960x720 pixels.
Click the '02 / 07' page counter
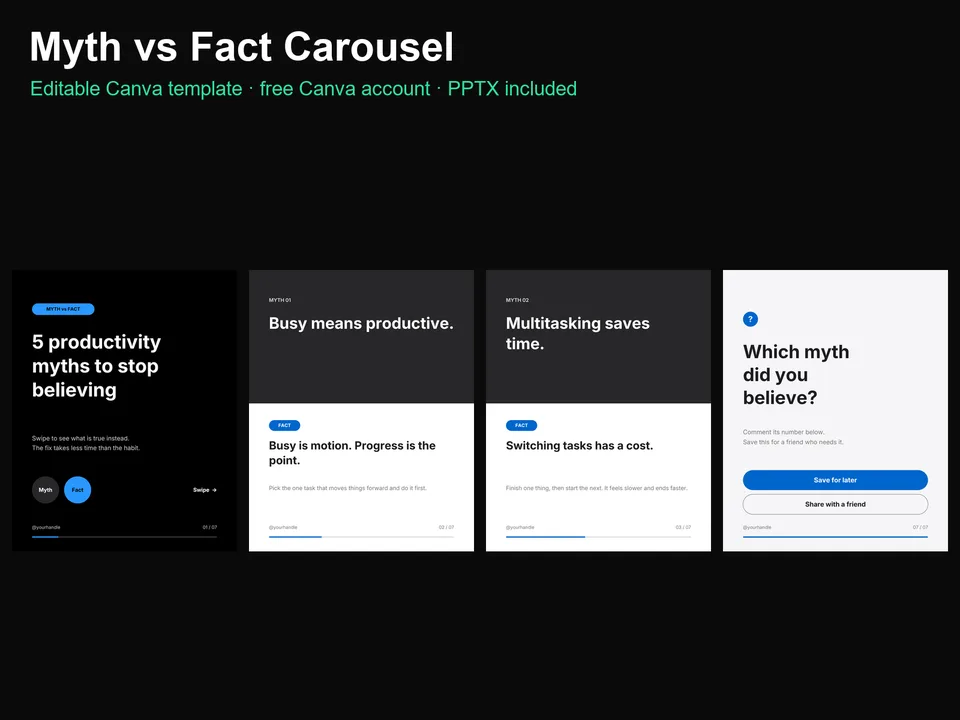pos(446,527)
